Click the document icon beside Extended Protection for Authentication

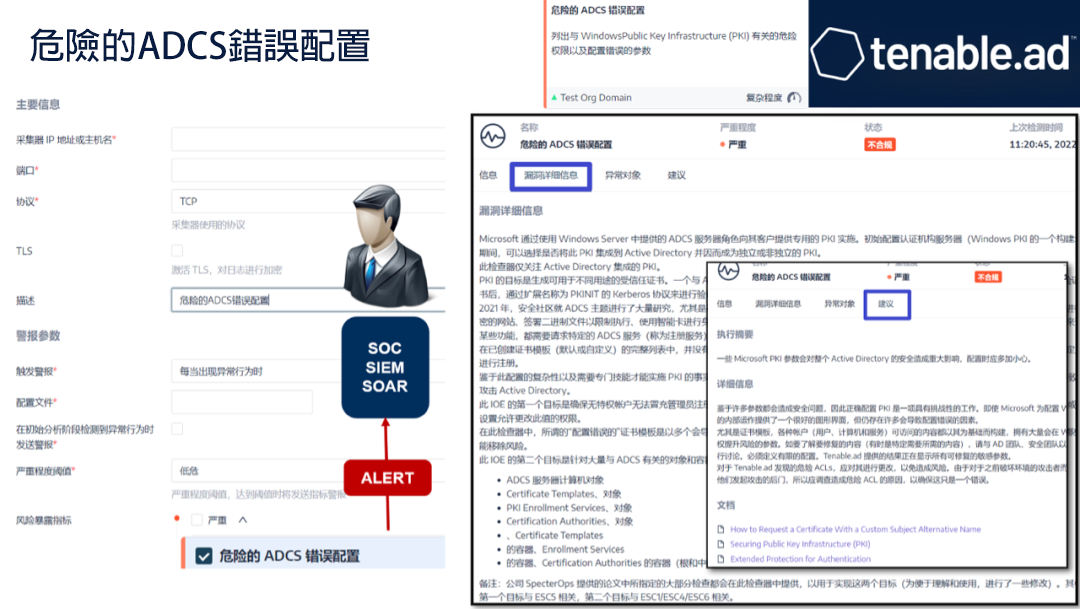pos(721,559)
